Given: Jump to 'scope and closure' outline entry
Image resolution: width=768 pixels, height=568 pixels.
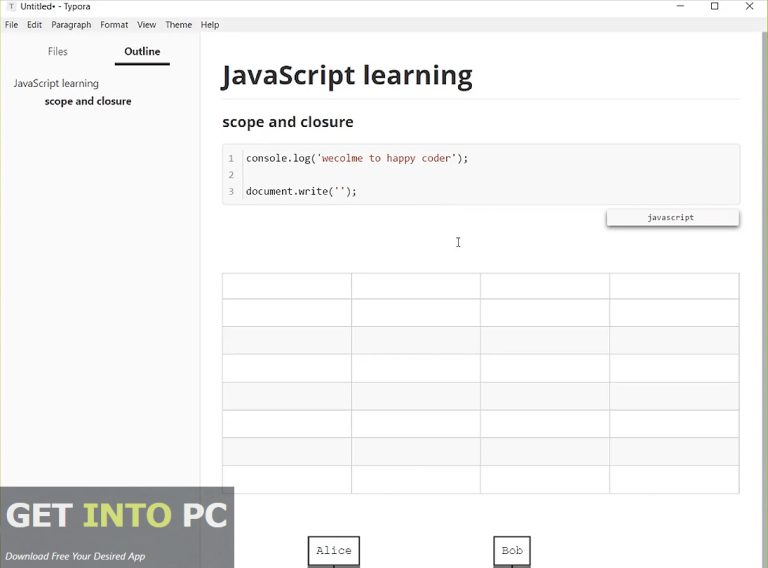Looking at the screenshot, I should click(88, 101).
